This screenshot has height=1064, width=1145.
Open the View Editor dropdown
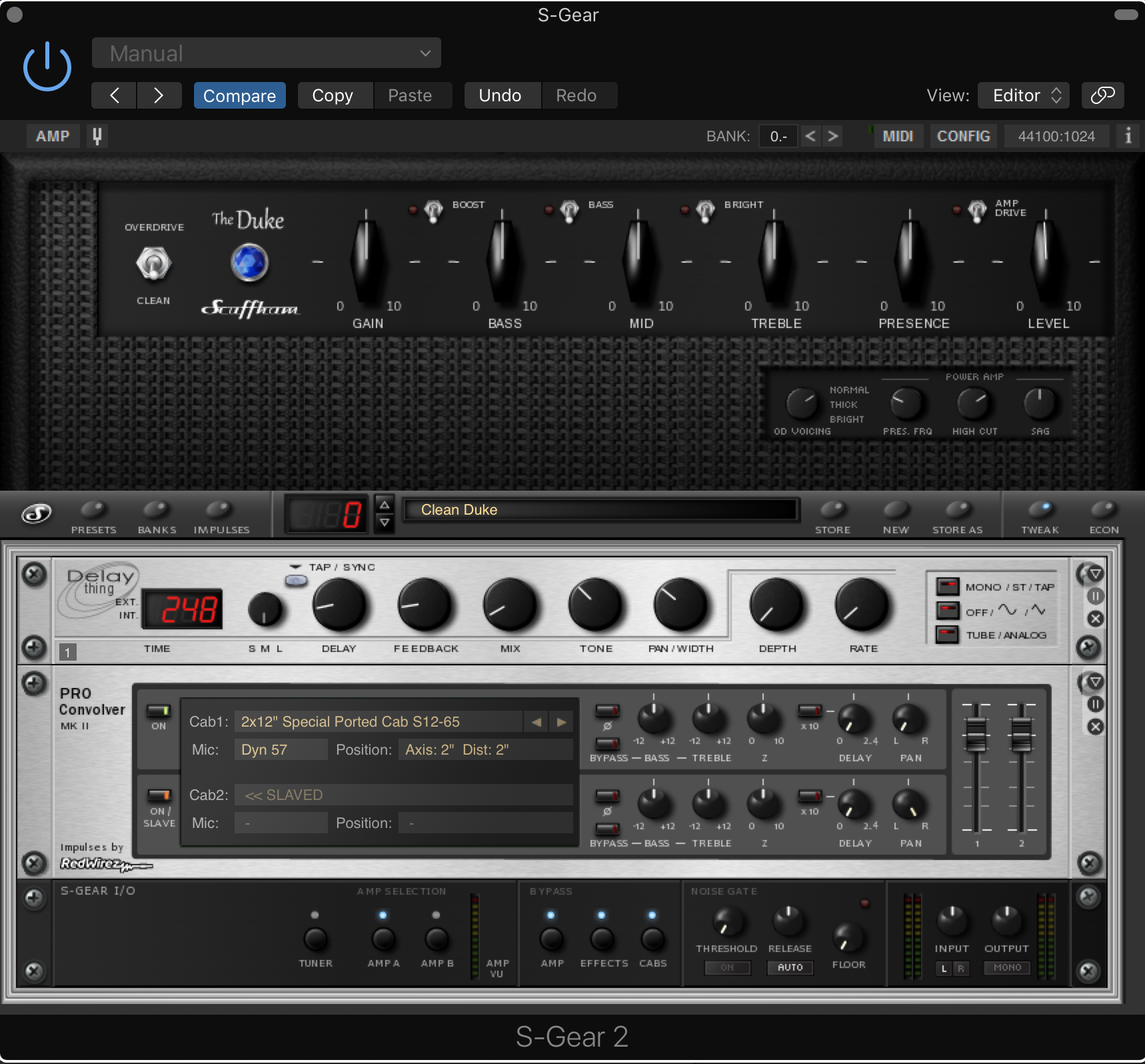pyautogui.click(x=1024, y=95)
